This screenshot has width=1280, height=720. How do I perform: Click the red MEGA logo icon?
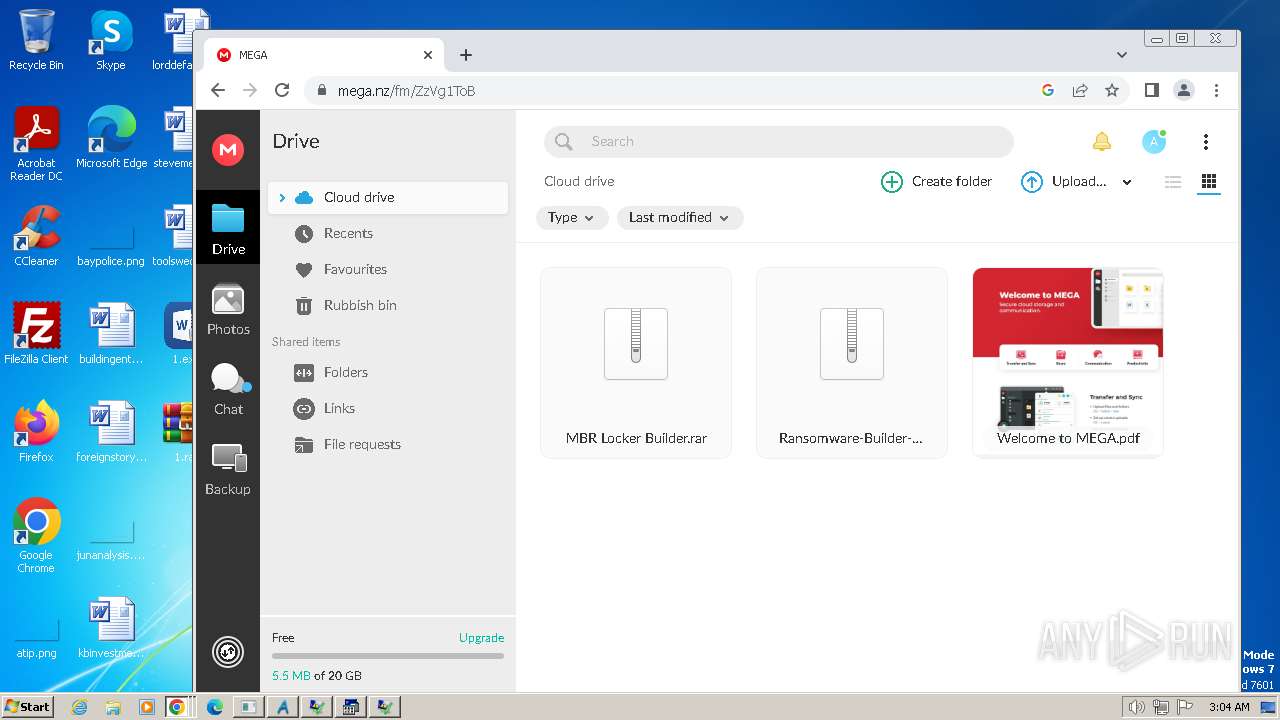(228, 150)
